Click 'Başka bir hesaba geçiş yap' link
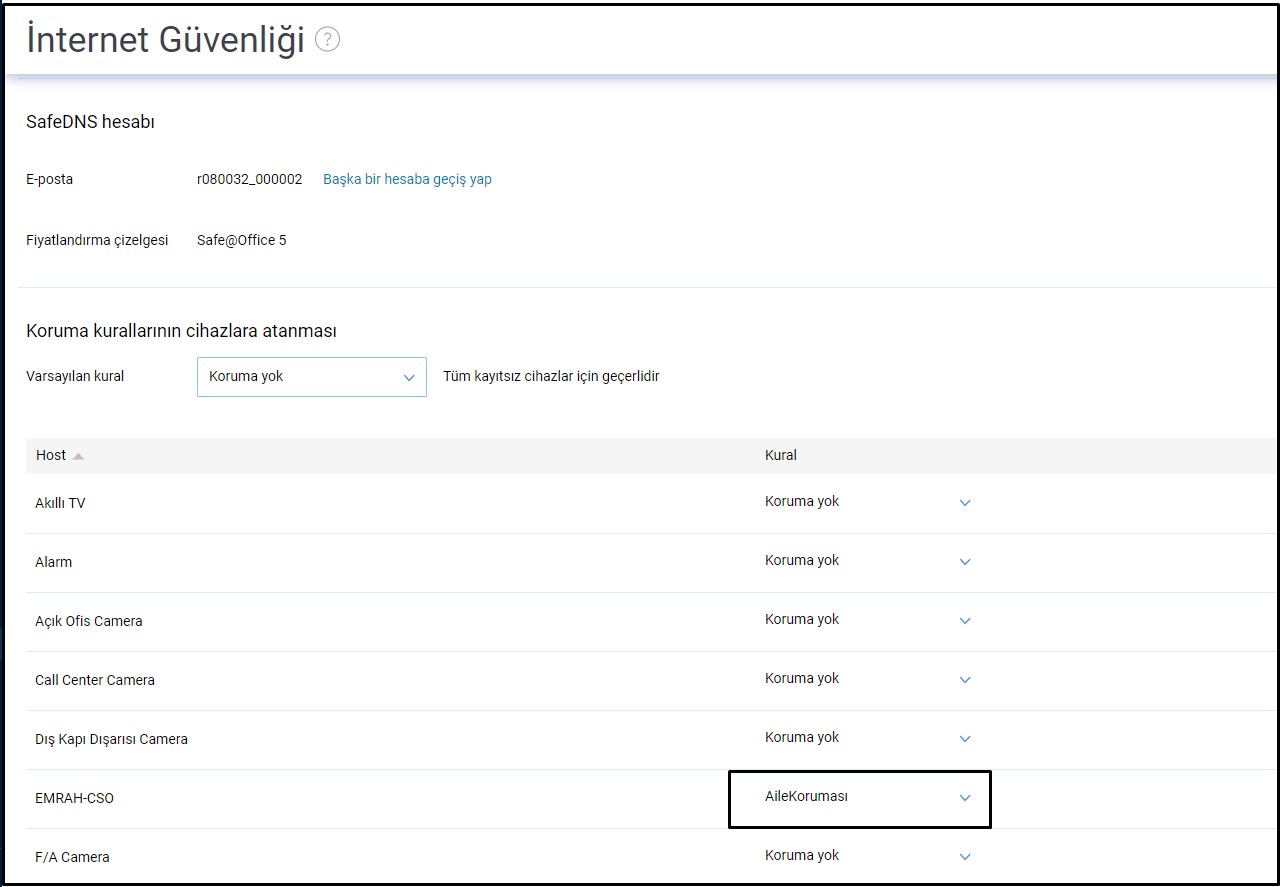The height and width of the screenshot is (887, 1280). [x=407, y=179]
